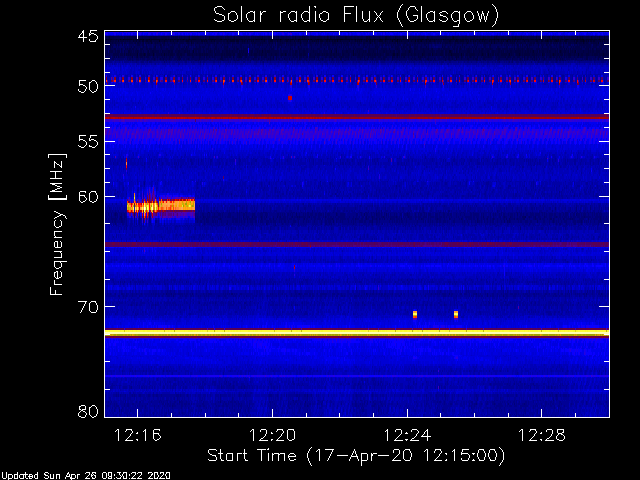
Task: Click the 50 frequency tick label
Action: pyautogui.click(x=88, y=87)
